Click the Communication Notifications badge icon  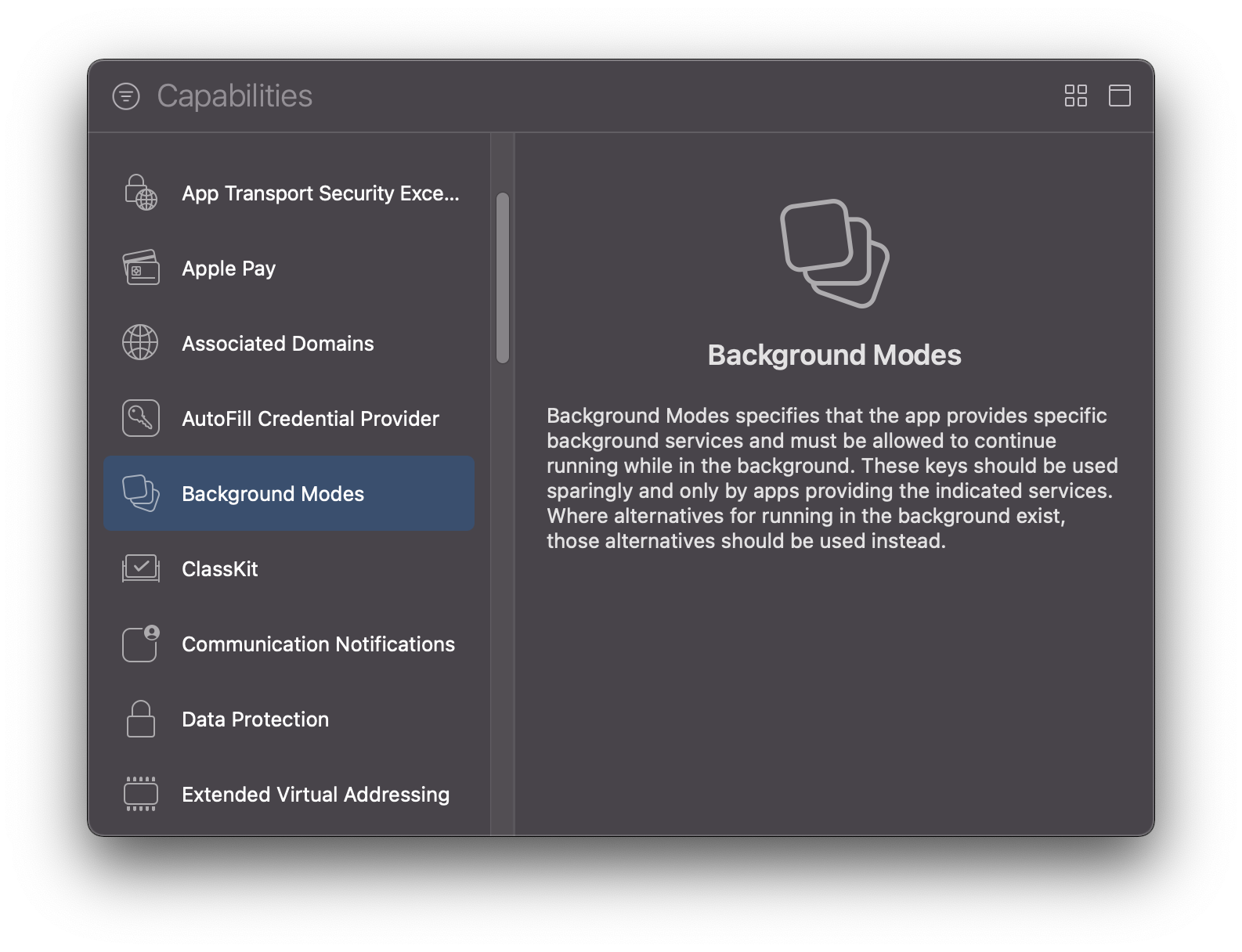[141, 644]
